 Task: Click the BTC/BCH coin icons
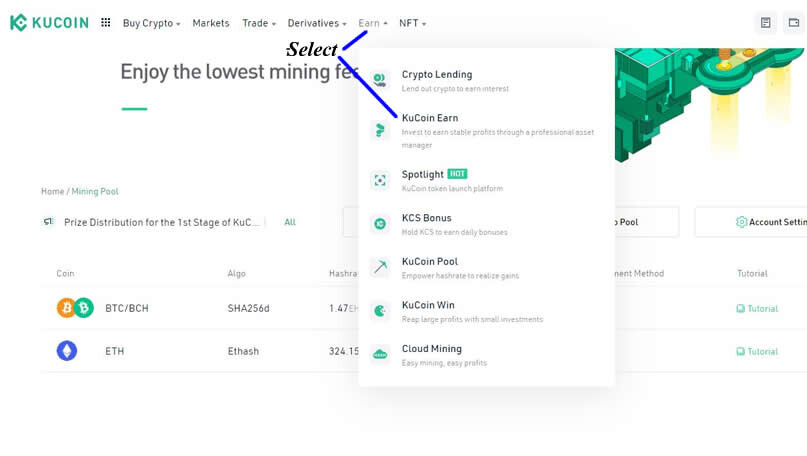click(x=75, y=308)
